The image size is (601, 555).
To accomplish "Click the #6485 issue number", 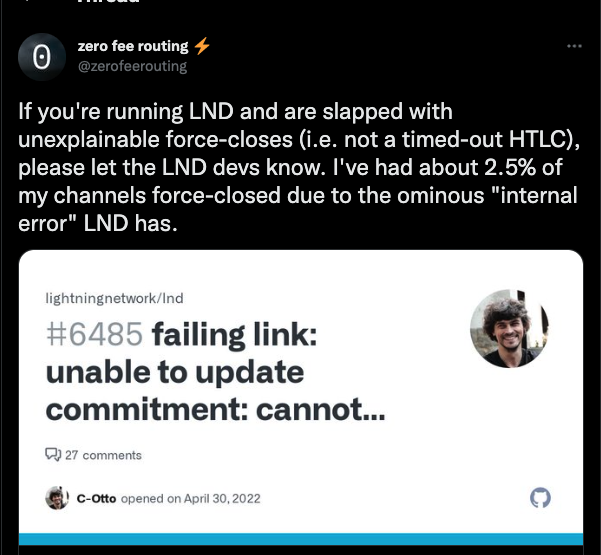I will click(94, 334).
